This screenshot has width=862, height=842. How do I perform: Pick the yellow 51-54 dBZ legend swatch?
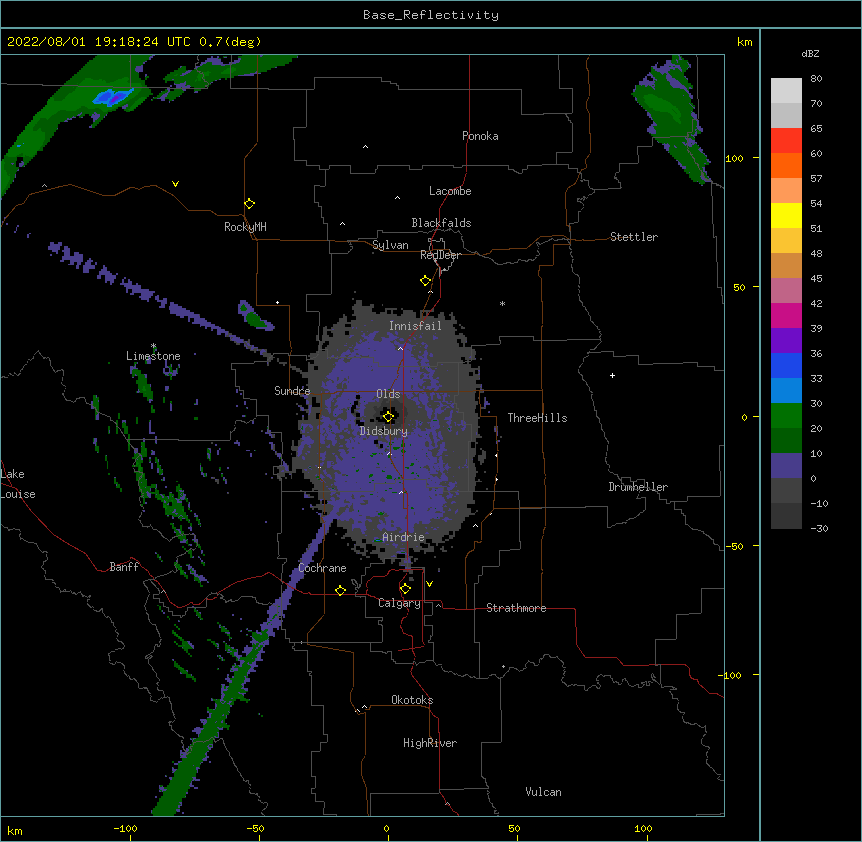(786, 215)
